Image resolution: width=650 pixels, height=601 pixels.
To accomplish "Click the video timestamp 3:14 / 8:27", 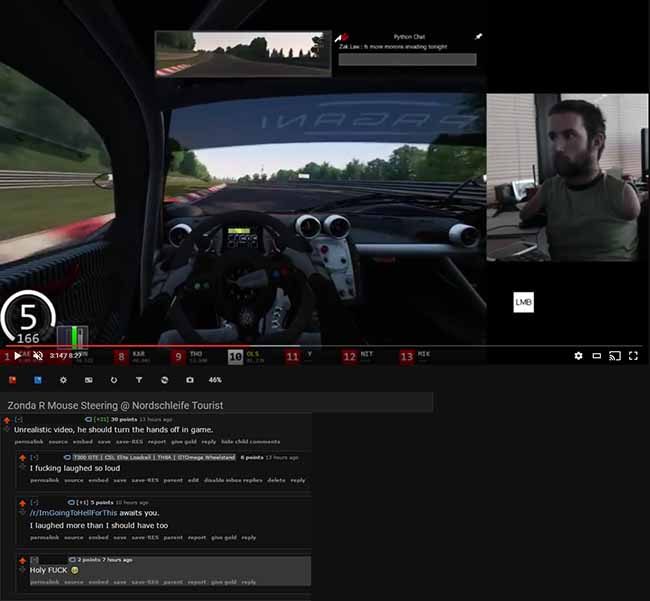I will (x=65, y=356).
